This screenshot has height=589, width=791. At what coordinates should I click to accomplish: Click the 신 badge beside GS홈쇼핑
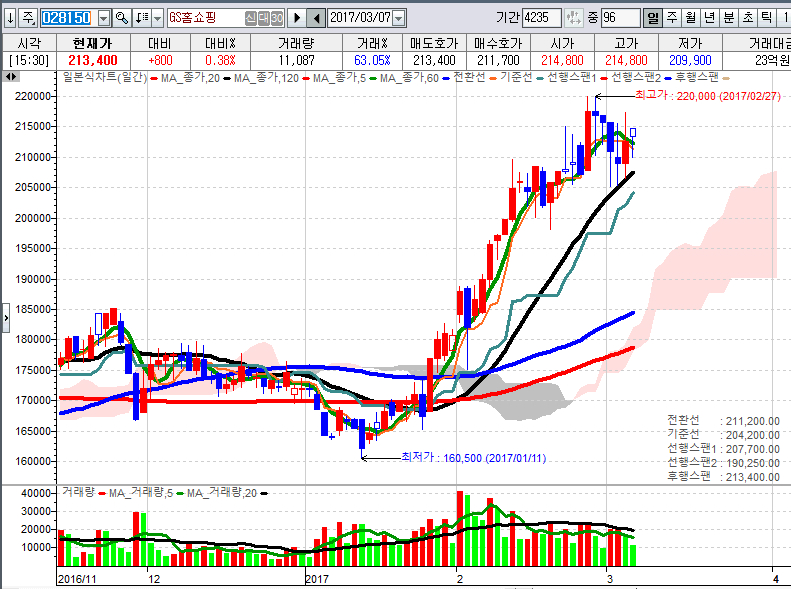pyautogui.click(x=250, y=18)
